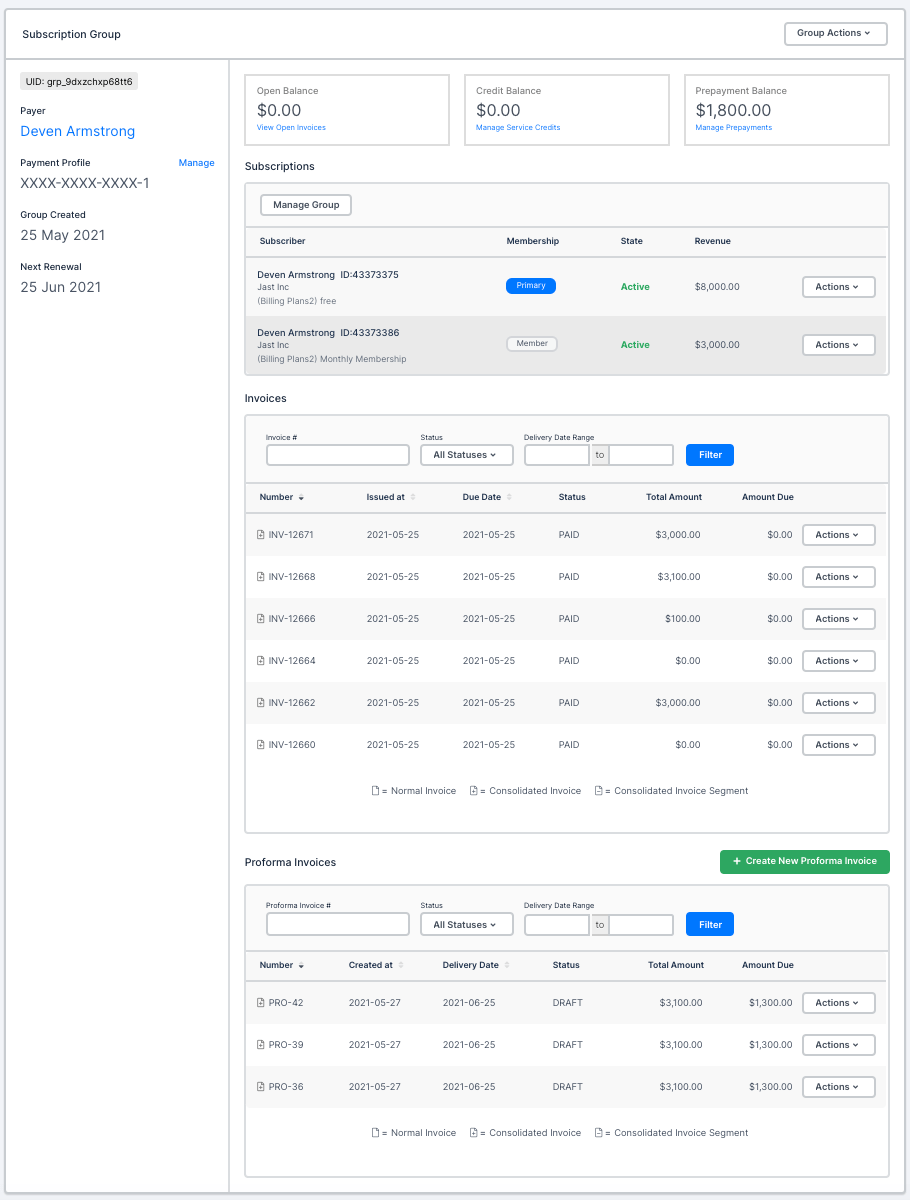Focus the Invoice # search field
This screenshot has width=910, height=1200.
pos(338,455)
